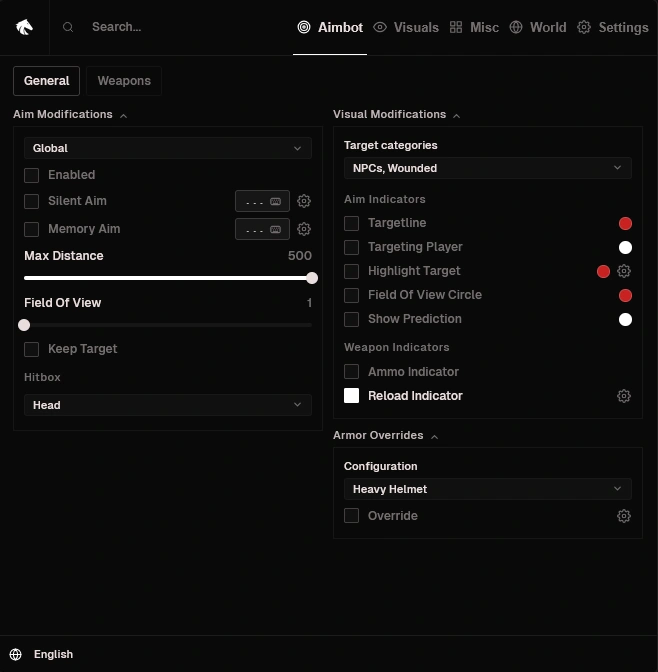Pick the Highlight Target red color swatch
This screenshot has width=658, height=672.
pos(603,271)
